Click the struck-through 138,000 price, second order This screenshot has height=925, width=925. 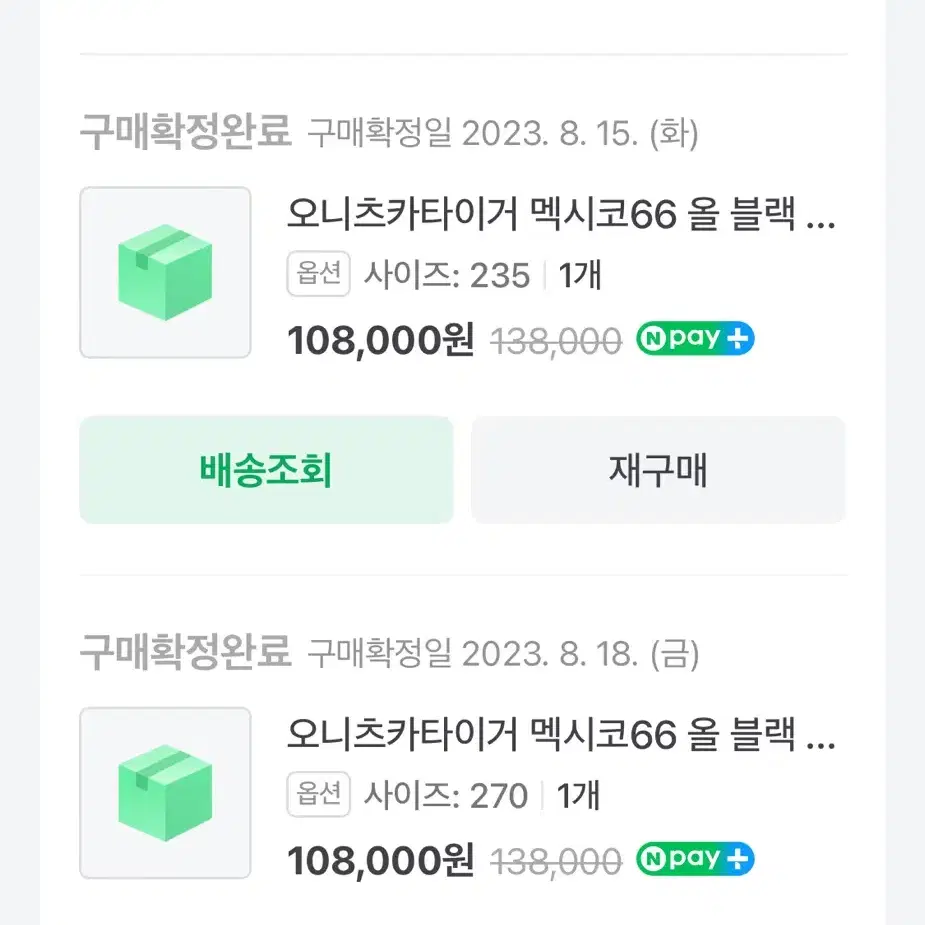[x=556, y=862]
